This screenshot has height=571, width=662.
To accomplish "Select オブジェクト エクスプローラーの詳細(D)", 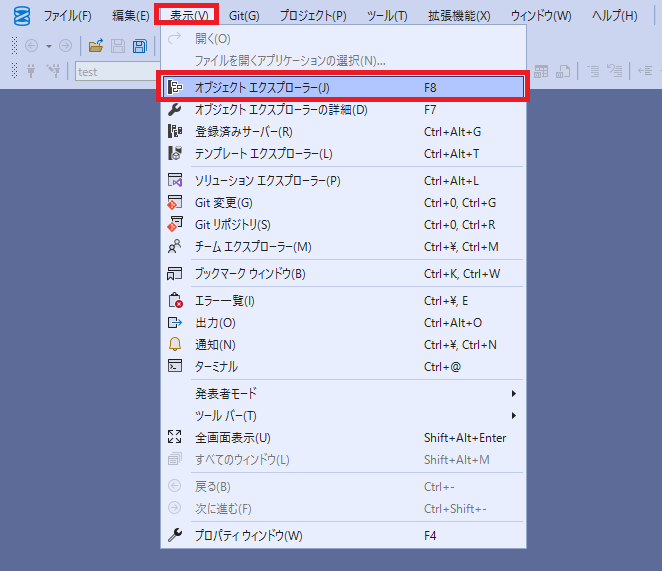I will pos(343,110).
